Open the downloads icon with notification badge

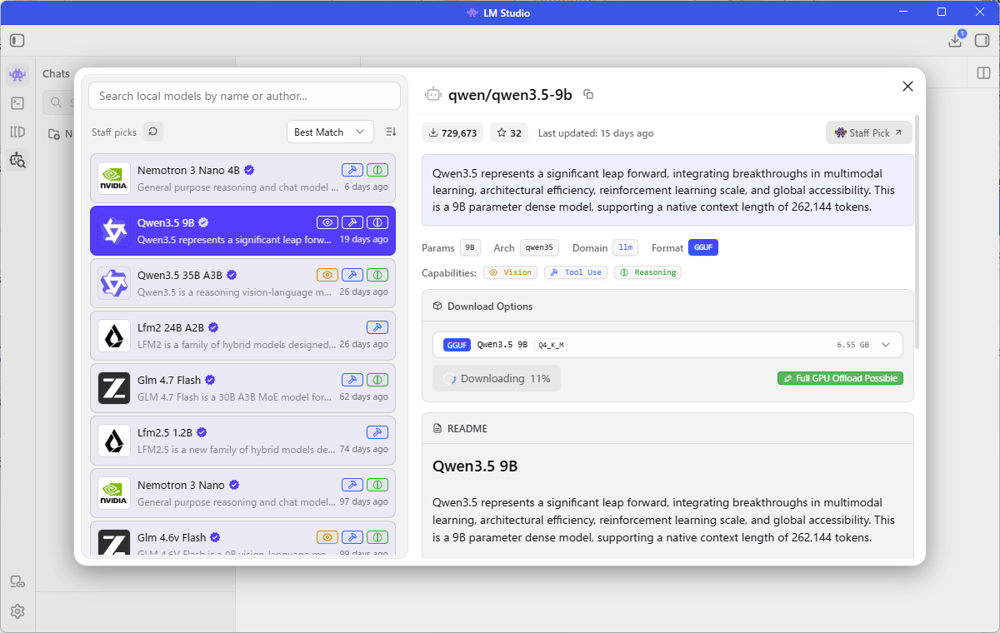click(955, 41)
